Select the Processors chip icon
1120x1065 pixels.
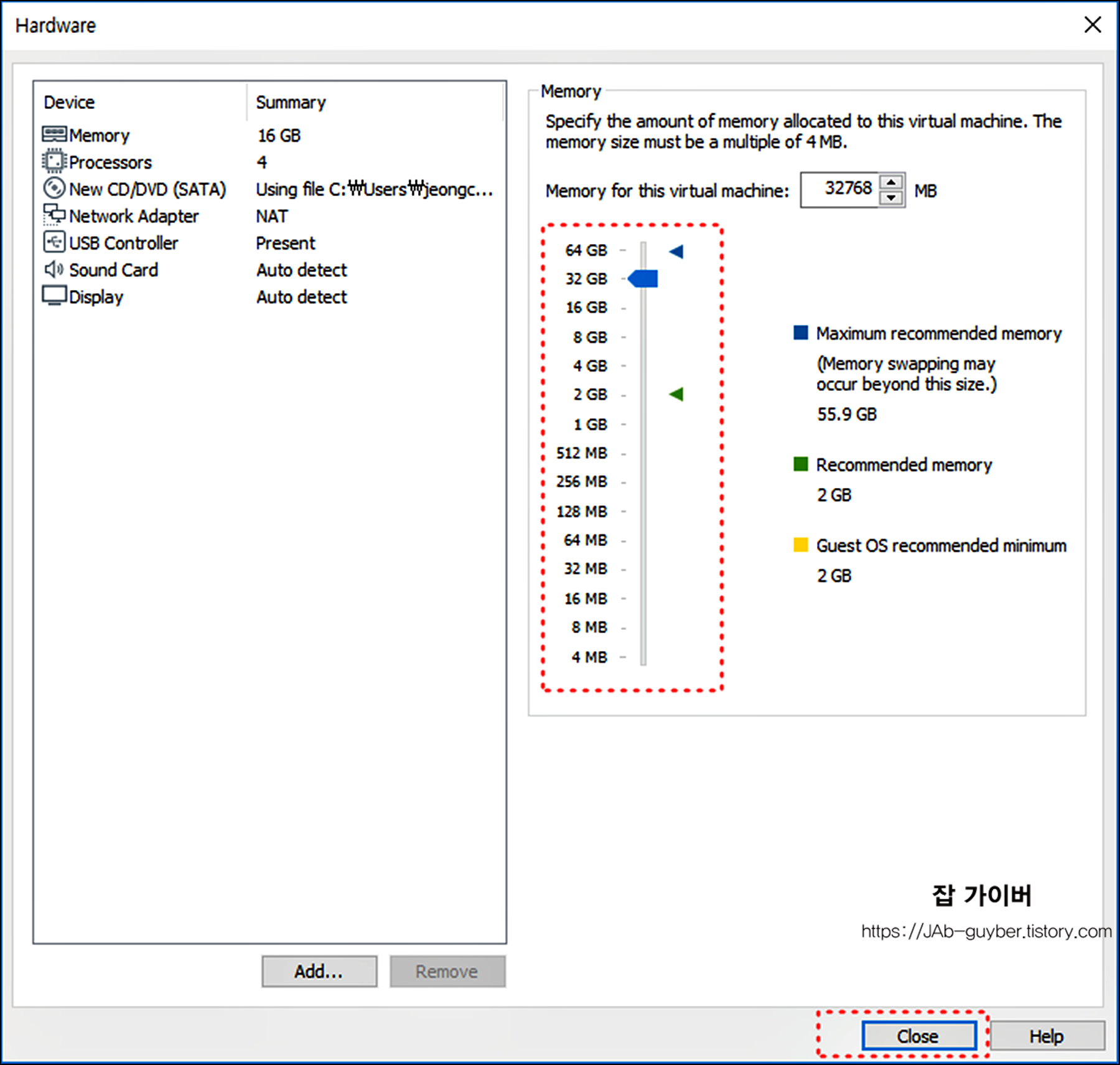coord(54,161)
